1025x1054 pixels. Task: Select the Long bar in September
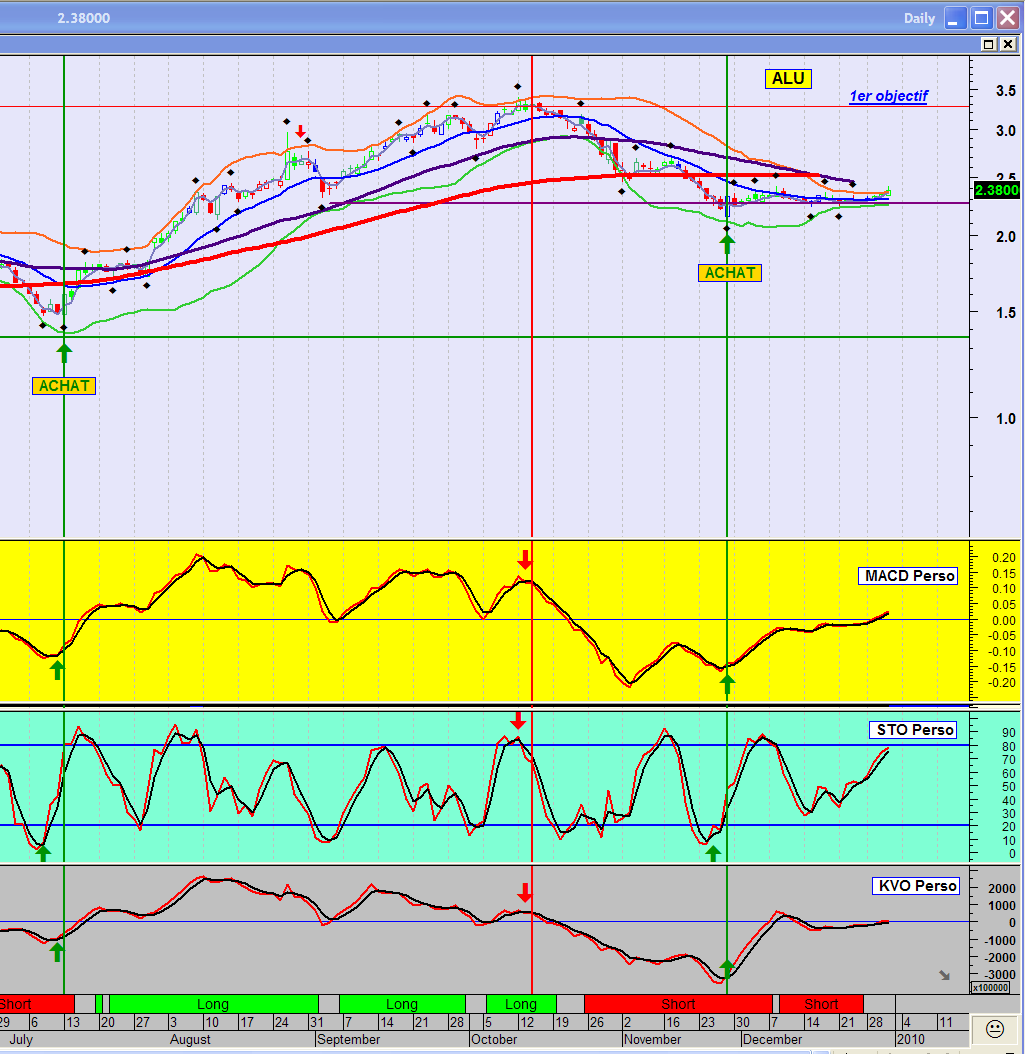(402, 1004)
